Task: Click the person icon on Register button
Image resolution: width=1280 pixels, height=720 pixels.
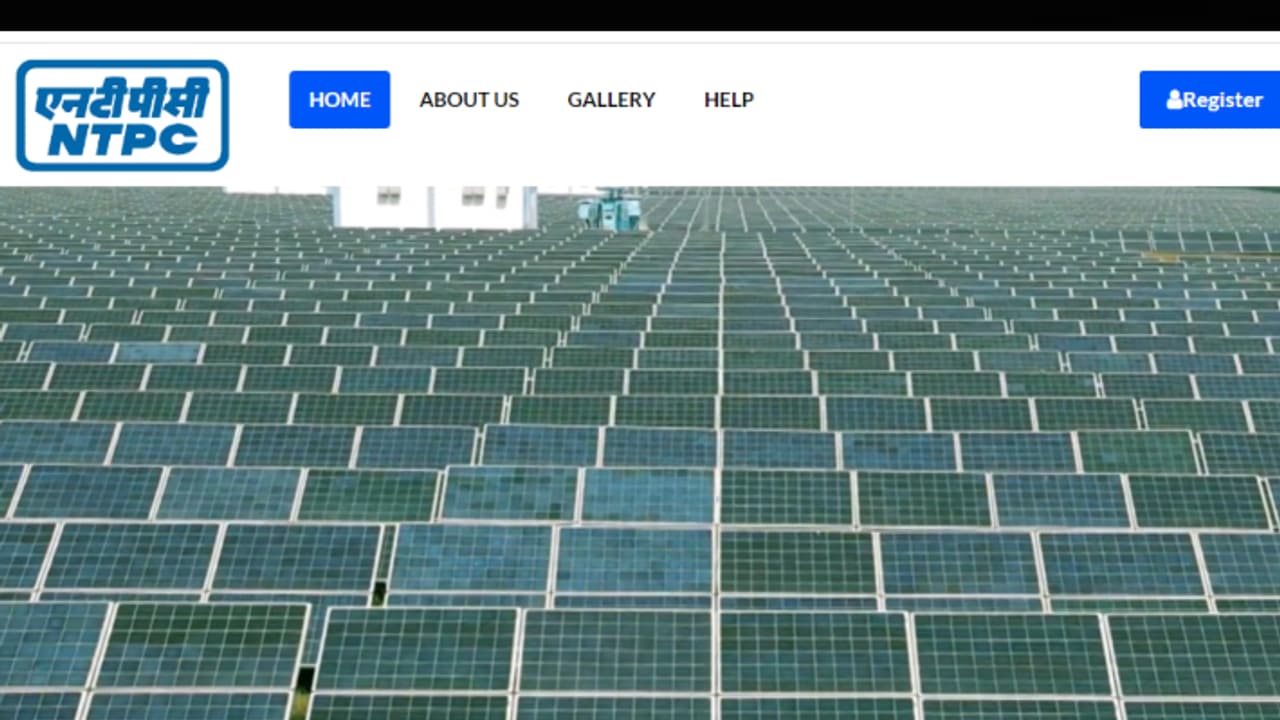Action: click(x=1174, y=100)
